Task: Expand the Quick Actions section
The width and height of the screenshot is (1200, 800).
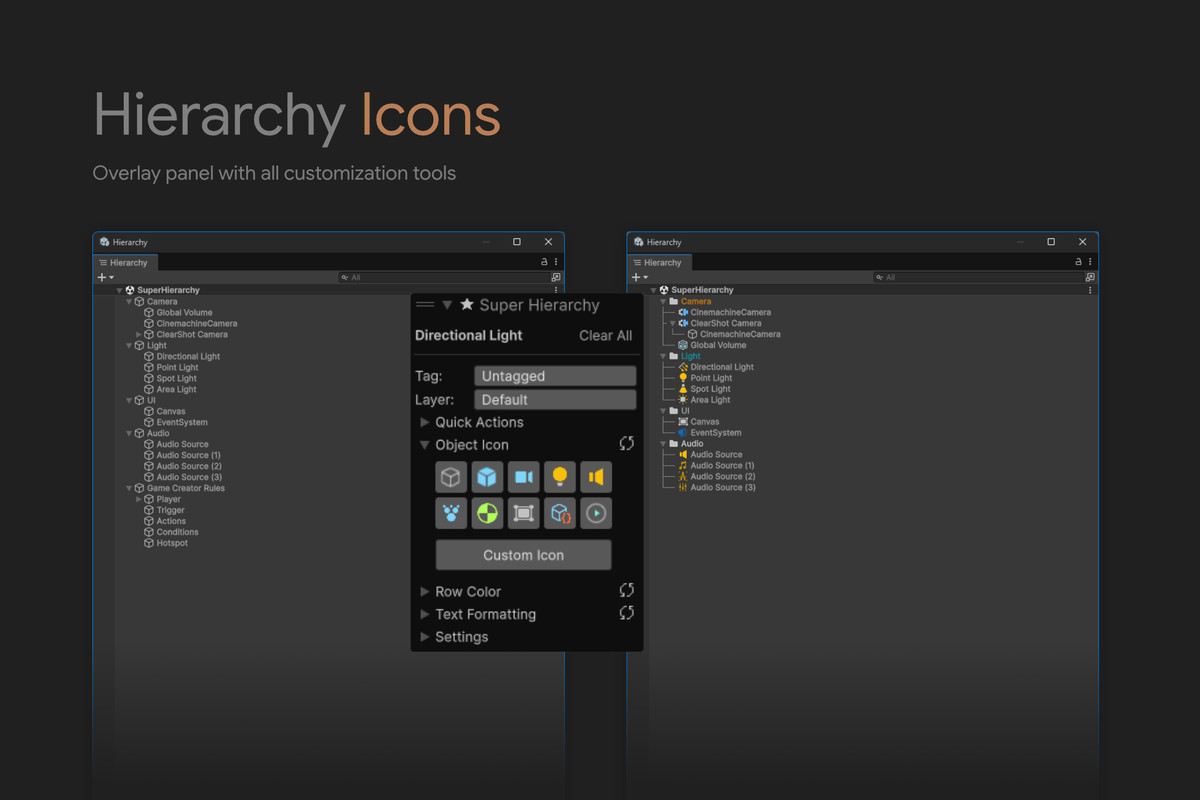Action: click(x=425, y=422)
